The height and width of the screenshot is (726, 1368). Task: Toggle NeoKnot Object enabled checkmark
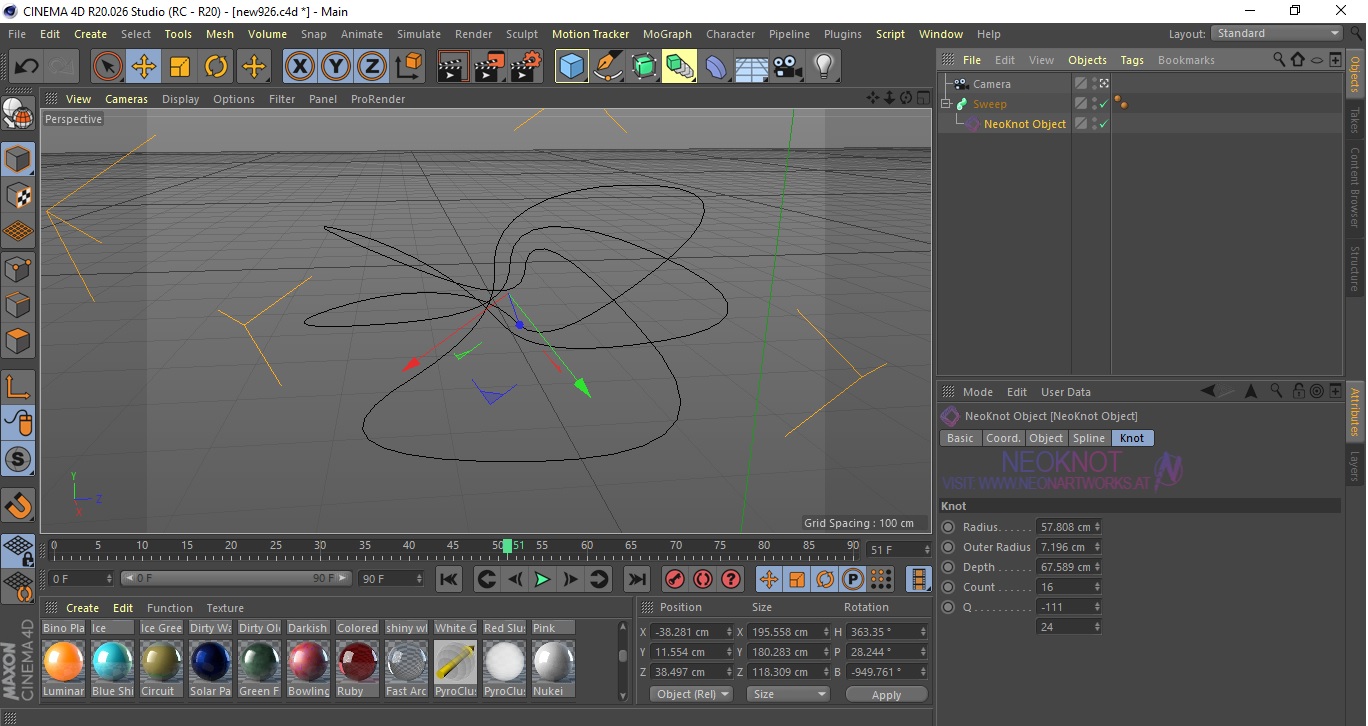click(x=1103, y=124)
